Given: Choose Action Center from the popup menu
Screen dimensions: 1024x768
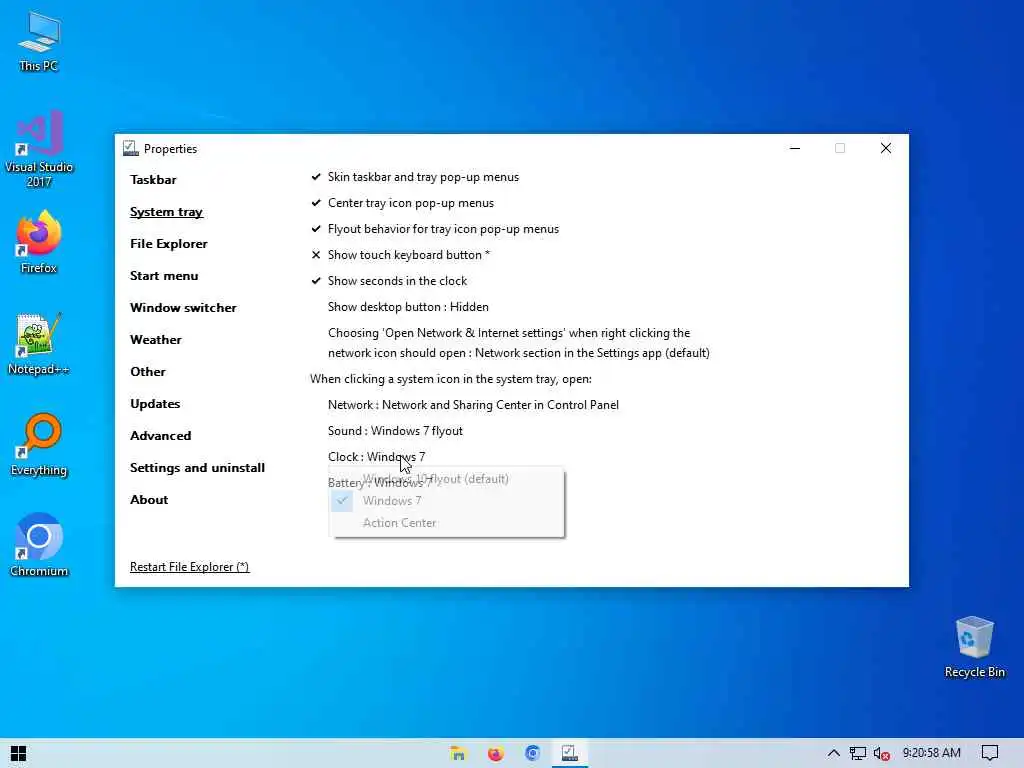Looking at the screenshot, I should click(x=447, y=523).
